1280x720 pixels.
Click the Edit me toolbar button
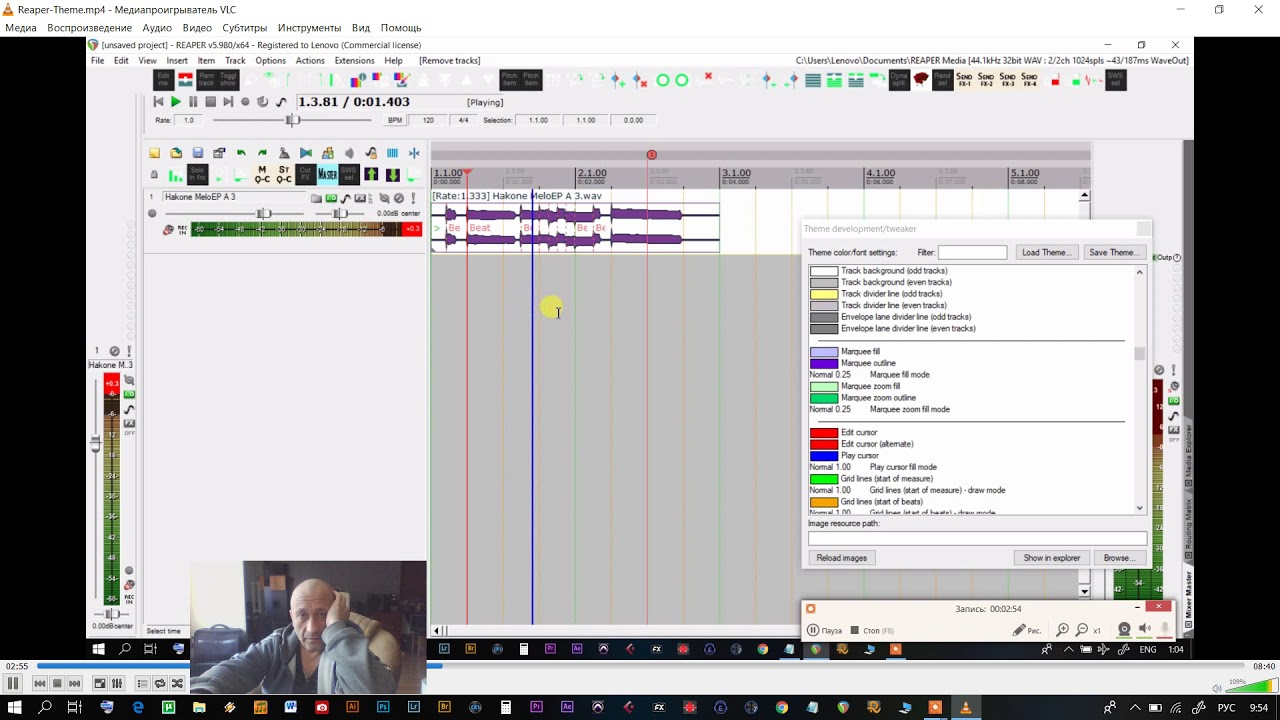click(161, 80)
